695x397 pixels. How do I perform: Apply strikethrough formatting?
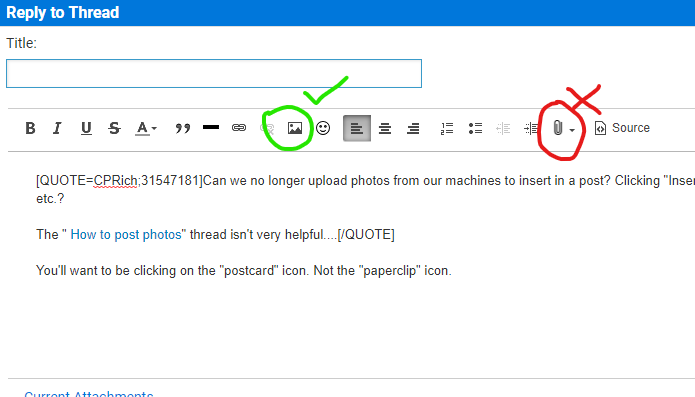[114, 128]
